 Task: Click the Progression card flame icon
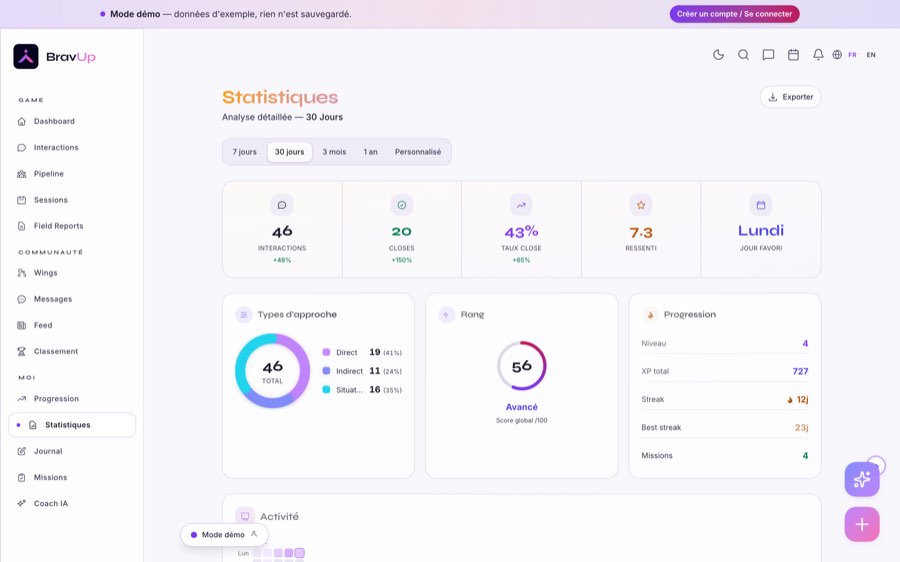click(x=650, y=315)
